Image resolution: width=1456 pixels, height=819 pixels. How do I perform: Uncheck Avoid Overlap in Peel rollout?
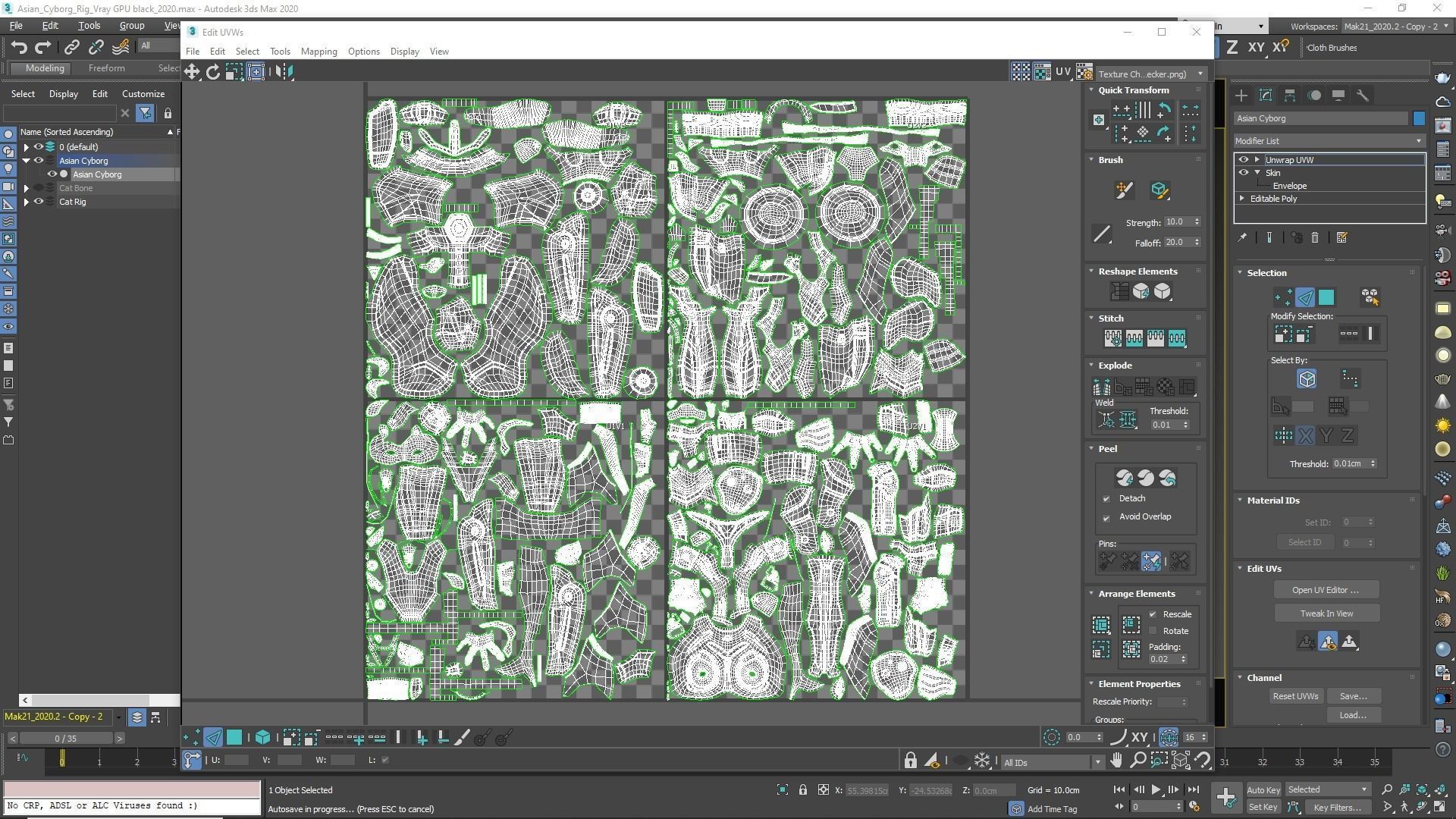point(1106,517)
